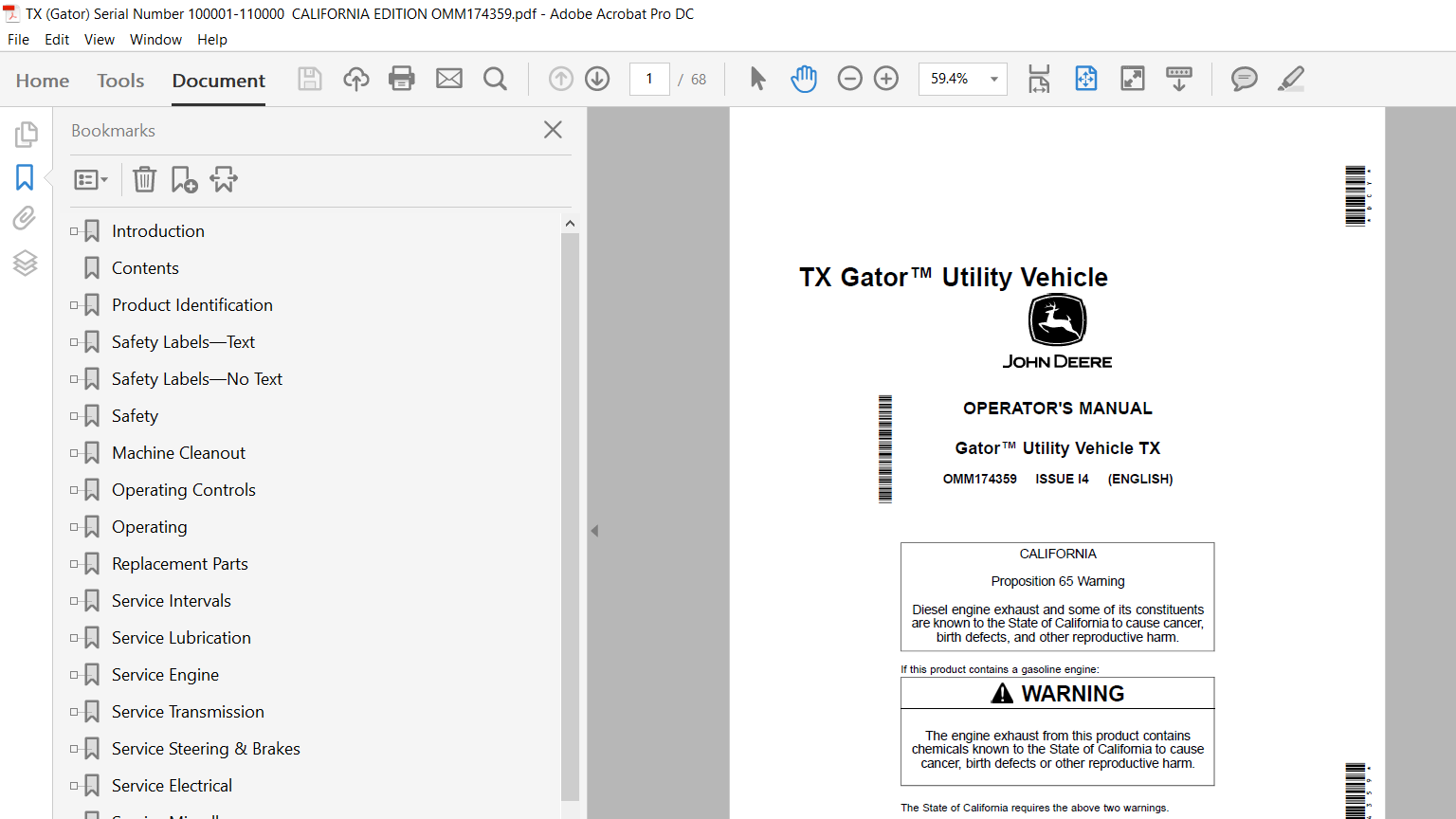The width and height of the screenshot is (1456, 819).
Task: Open the Help menu
Action: click(212, 40)
